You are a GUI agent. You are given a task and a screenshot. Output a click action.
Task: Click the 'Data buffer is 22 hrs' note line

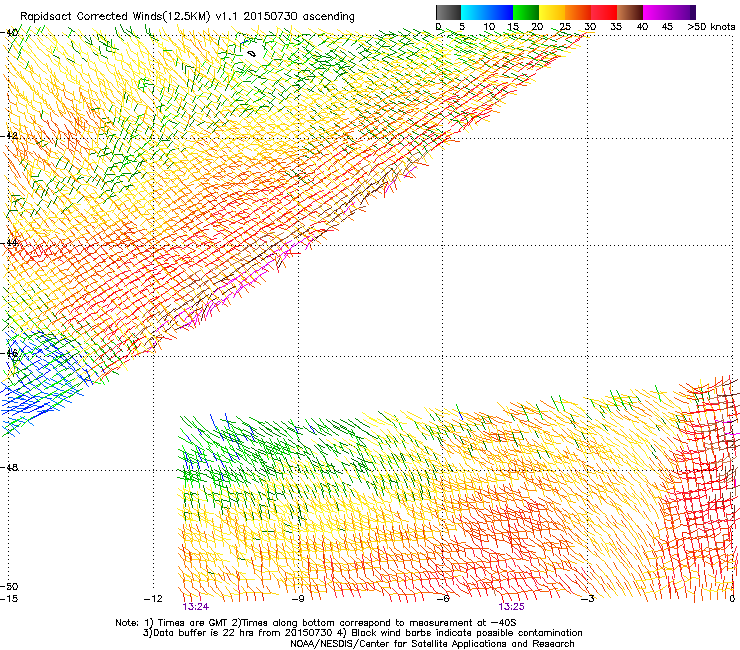point(362,633)
